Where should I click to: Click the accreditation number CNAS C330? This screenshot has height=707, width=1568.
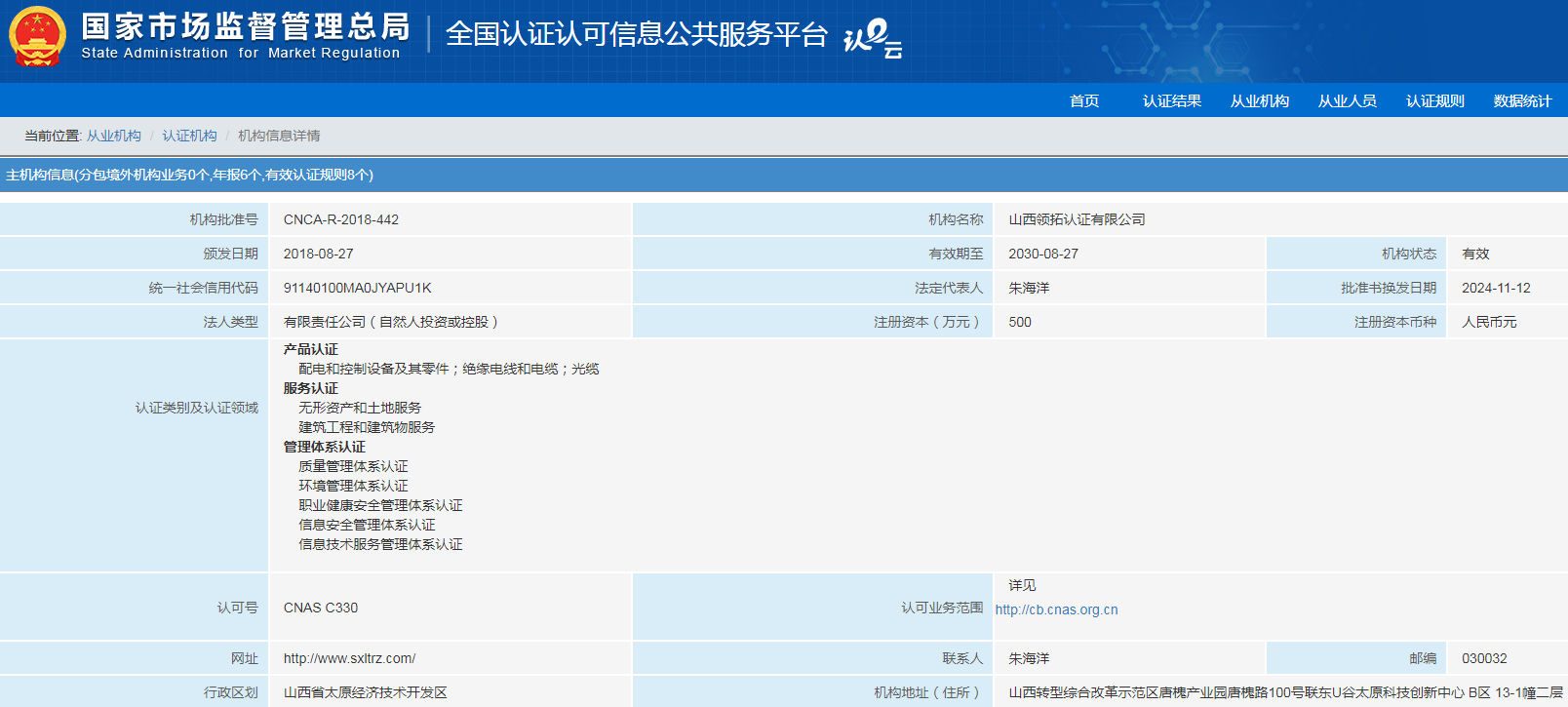pyautogui.click(x=320, y=608)
